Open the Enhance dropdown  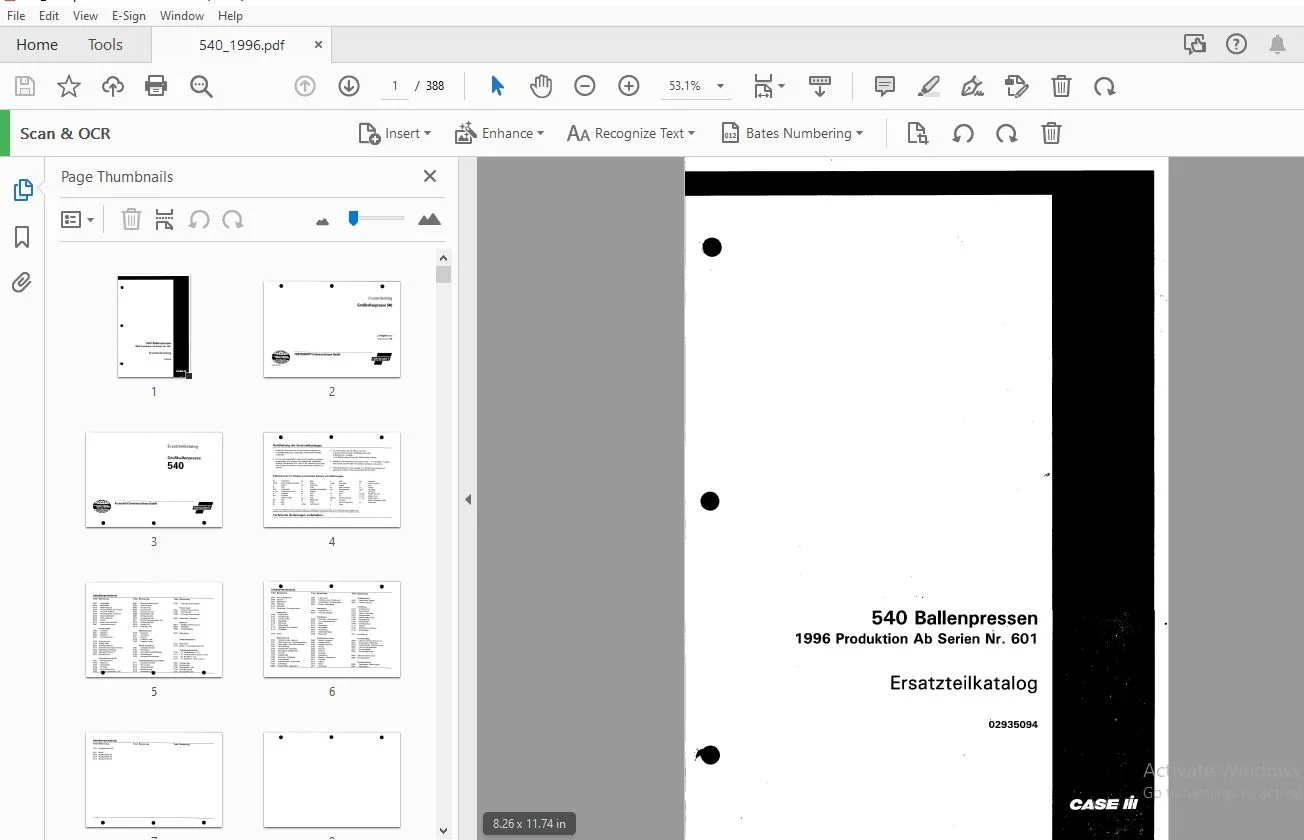499,134
